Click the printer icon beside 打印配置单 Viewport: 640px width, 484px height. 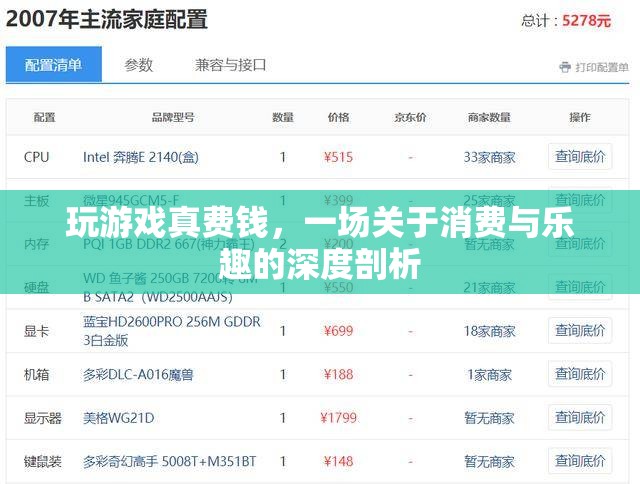coord(565,67)
